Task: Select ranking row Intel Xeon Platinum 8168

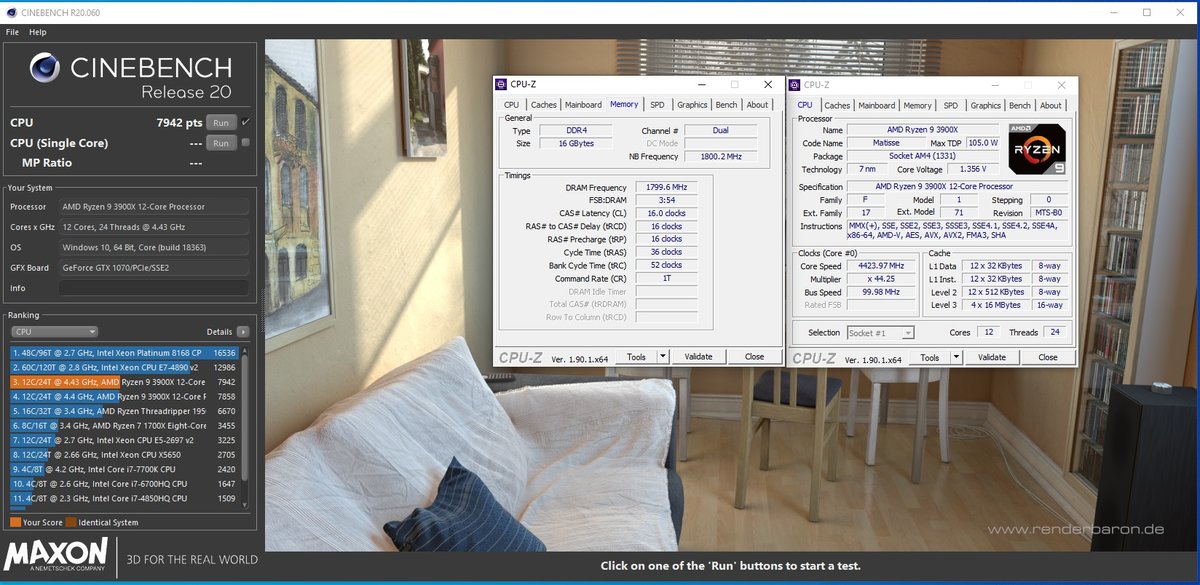Action: point(124,353)
